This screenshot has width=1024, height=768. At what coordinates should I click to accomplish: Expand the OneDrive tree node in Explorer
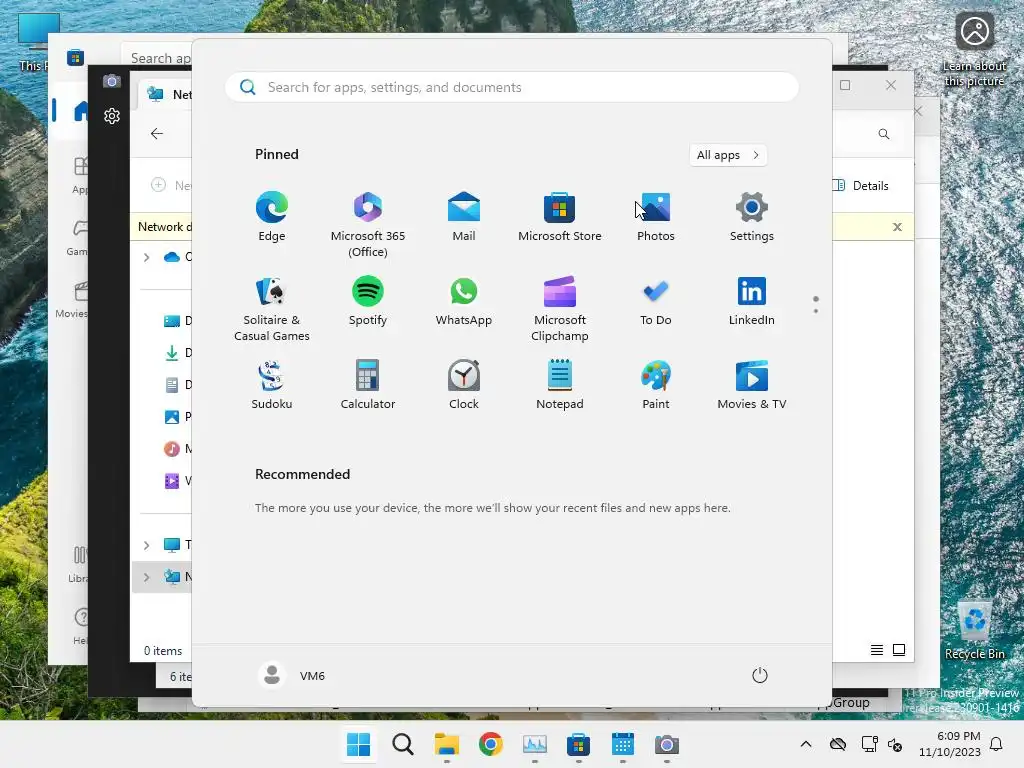click(146, 257)
